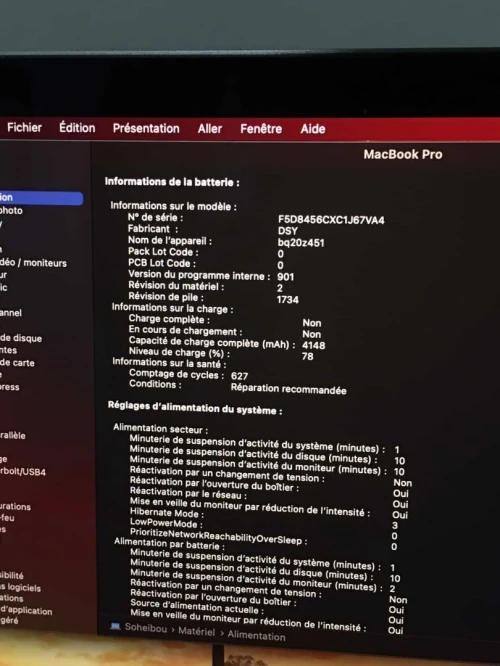Click the charge level value 78
The image size is (500, 666).
click(308, 356)
